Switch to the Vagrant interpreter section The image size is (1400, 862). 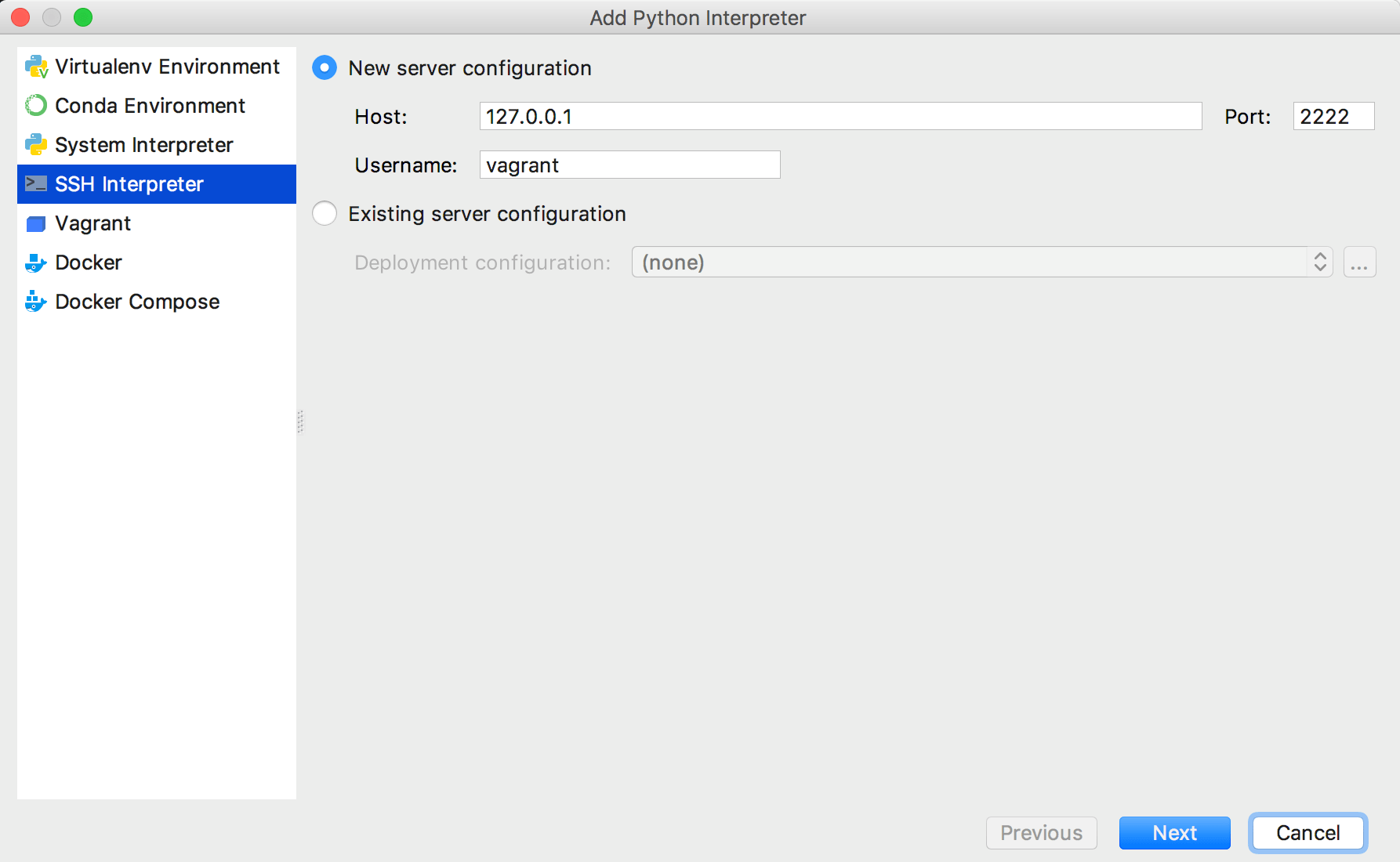coord(92,223)
